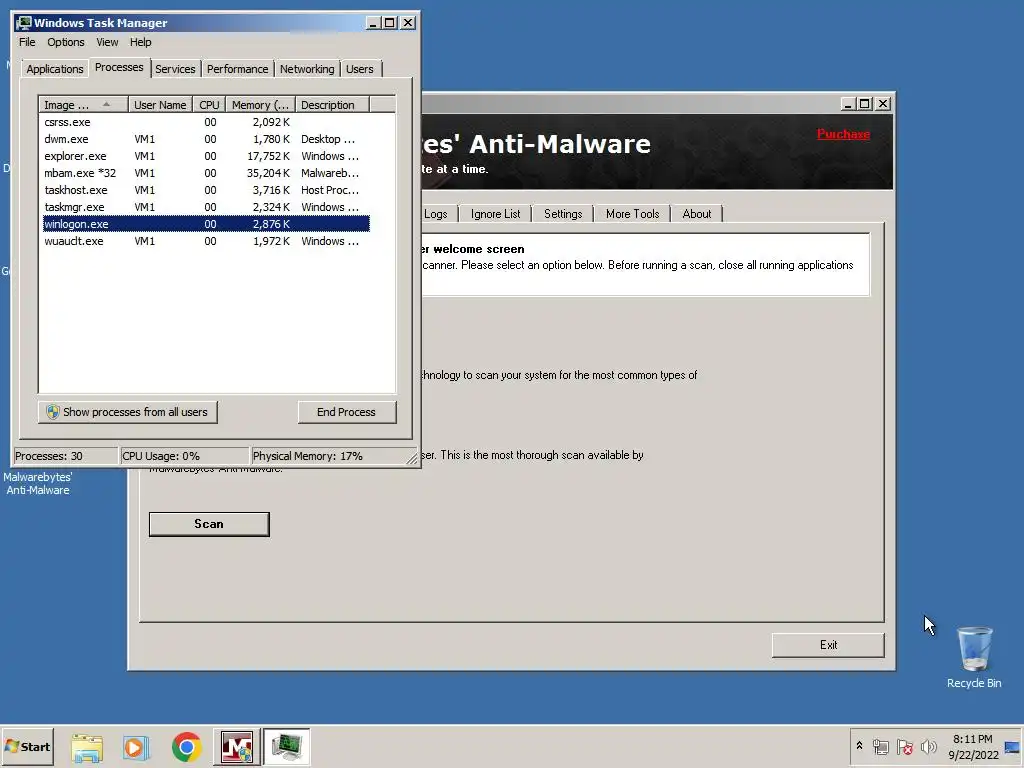Open the Options menu in Task Manager
Screen dimensions: 1024x768
65,42
